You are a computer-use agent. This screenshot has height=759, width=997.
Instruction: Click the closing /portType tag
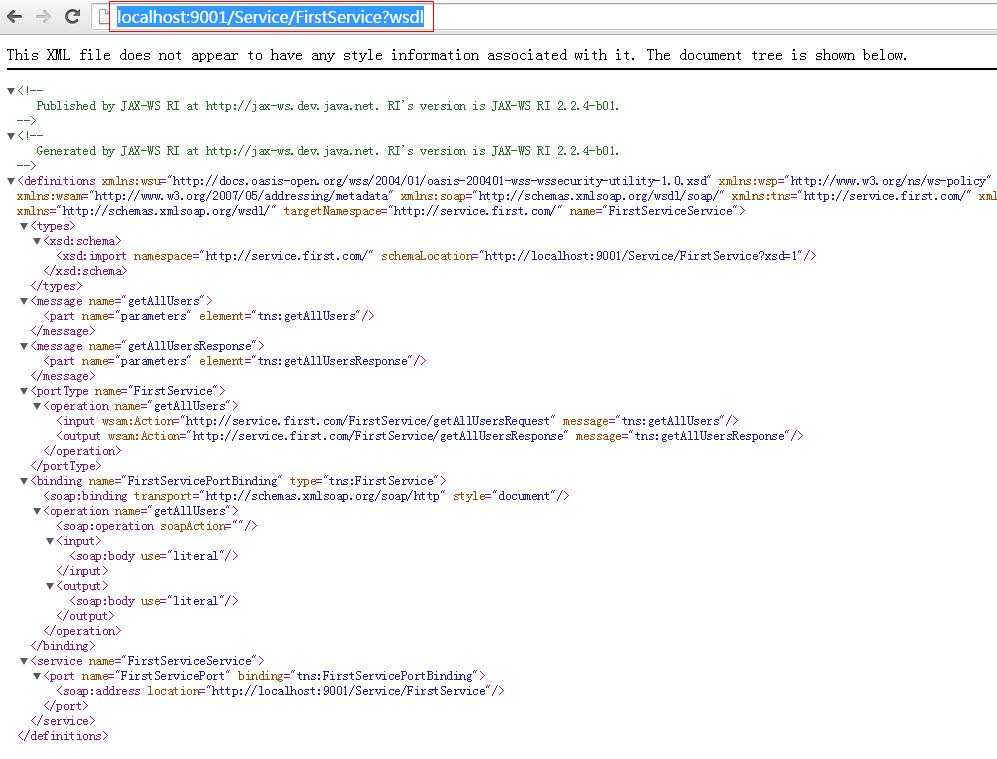(66, 466)
